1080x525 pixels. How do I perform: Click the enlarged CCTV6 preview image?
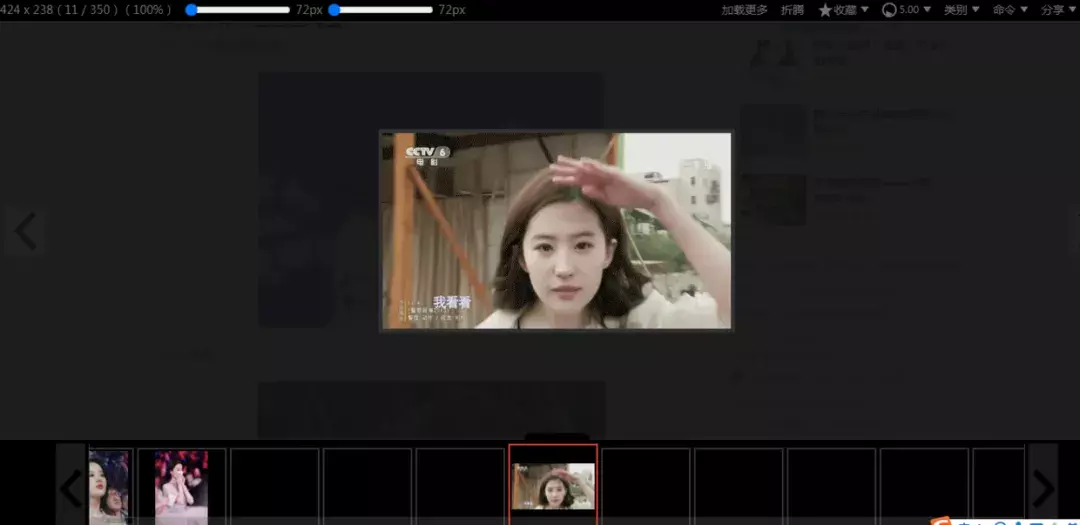click(555, 230)
